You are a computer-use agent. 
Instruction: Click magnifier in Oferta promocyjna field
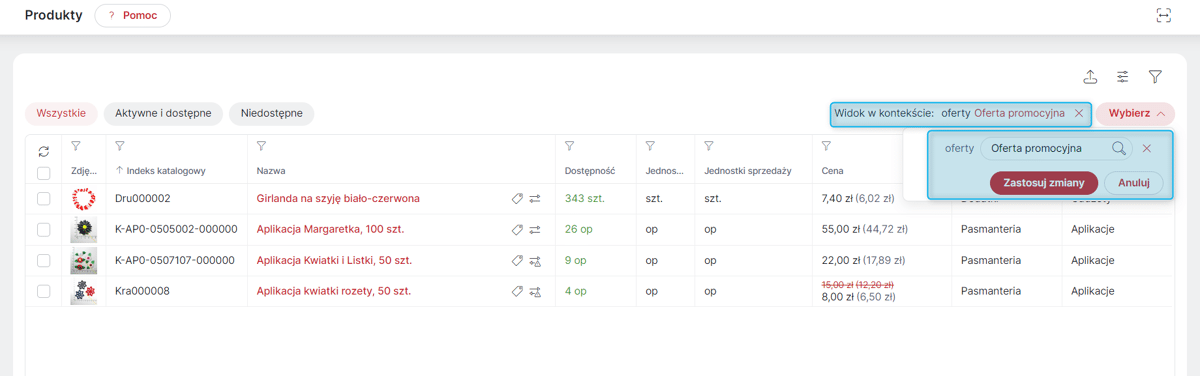(x=1119, y=148)
